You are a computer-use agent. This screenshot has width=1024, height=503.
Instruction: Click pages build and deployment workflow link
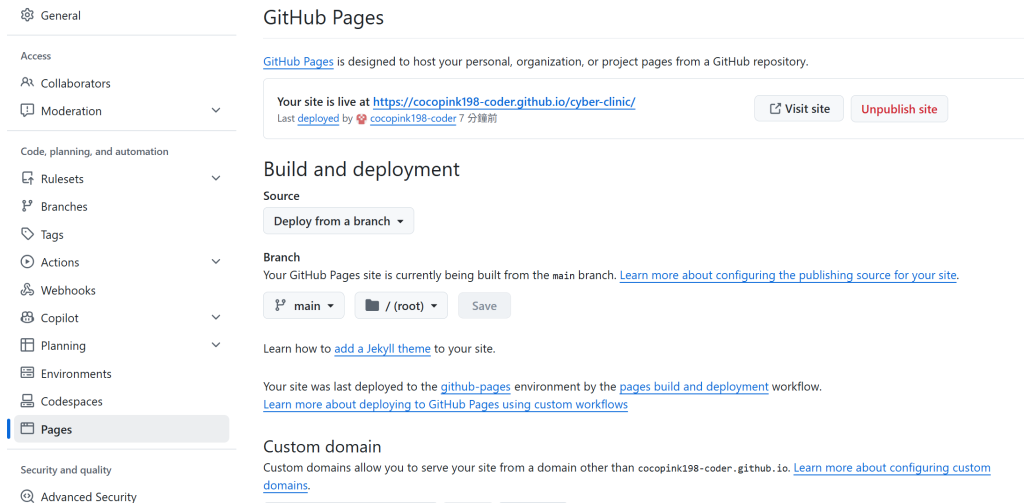[x=694, y=386]
